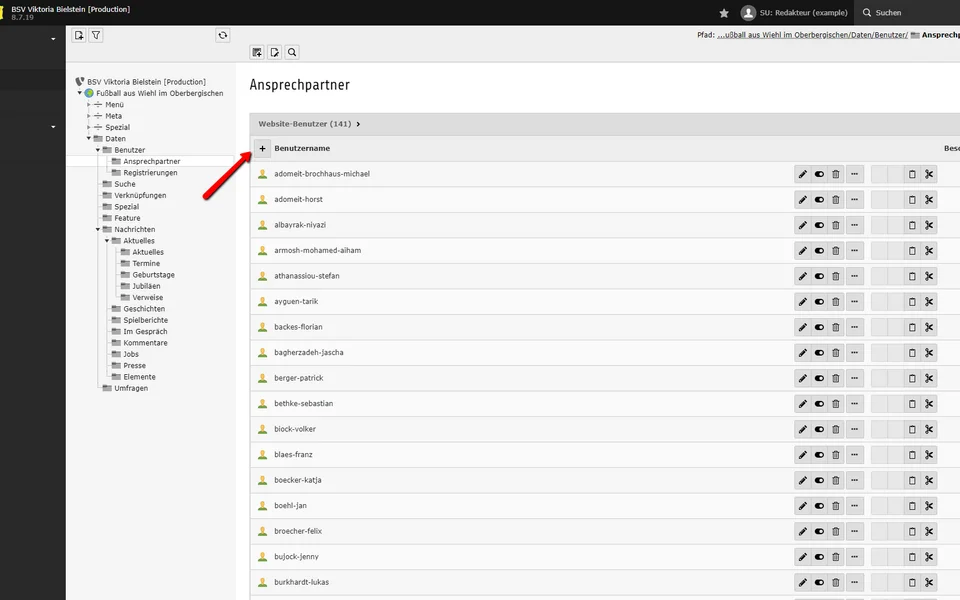Delete the albayrak-niyazi user record
This screenshot has height=600, width=960.
[836, 225]
